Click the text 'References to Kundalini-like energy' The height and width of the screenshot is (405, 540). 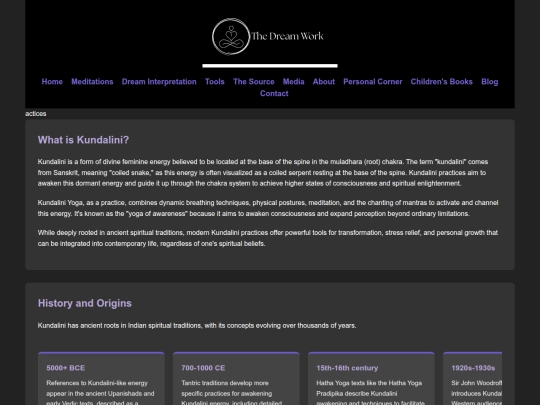(97, 383)
